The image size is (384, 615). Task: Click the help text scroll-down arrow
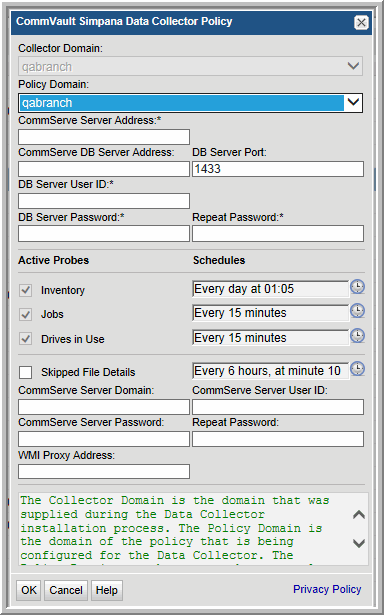[359, 543]
